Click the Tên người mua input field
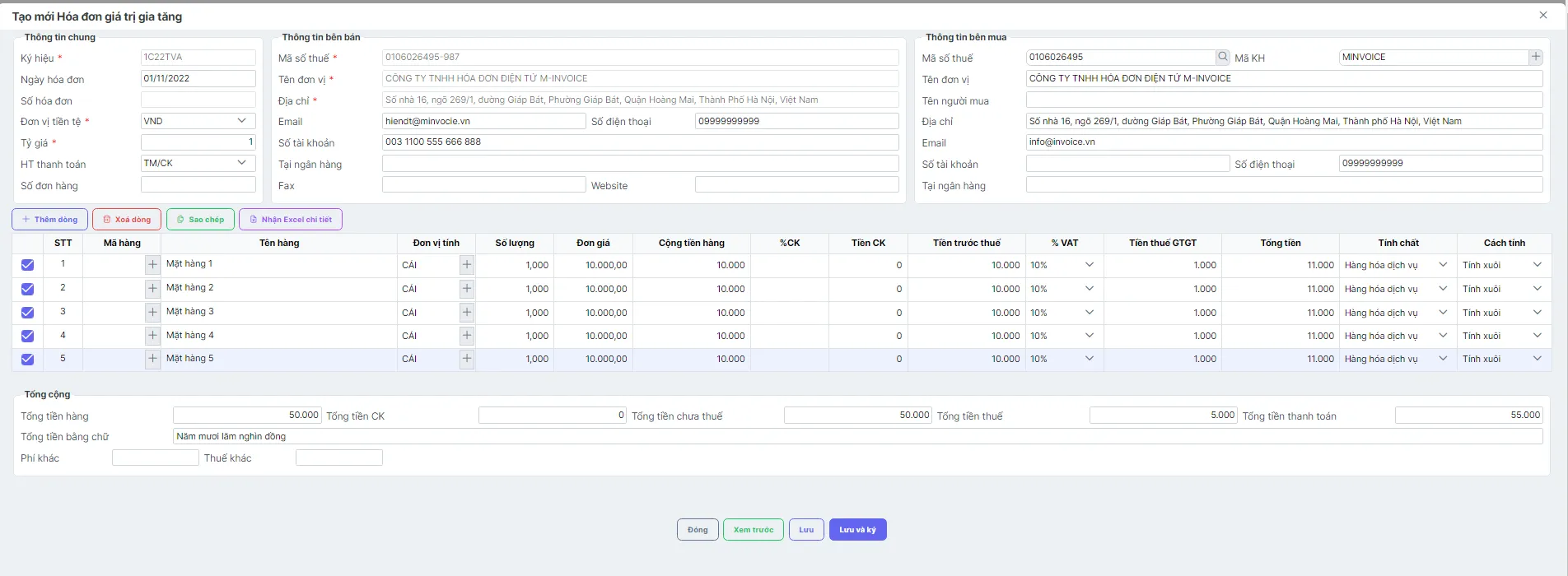The height and width of the screenshot is (576, 1568). click(x=1284, y=100)
